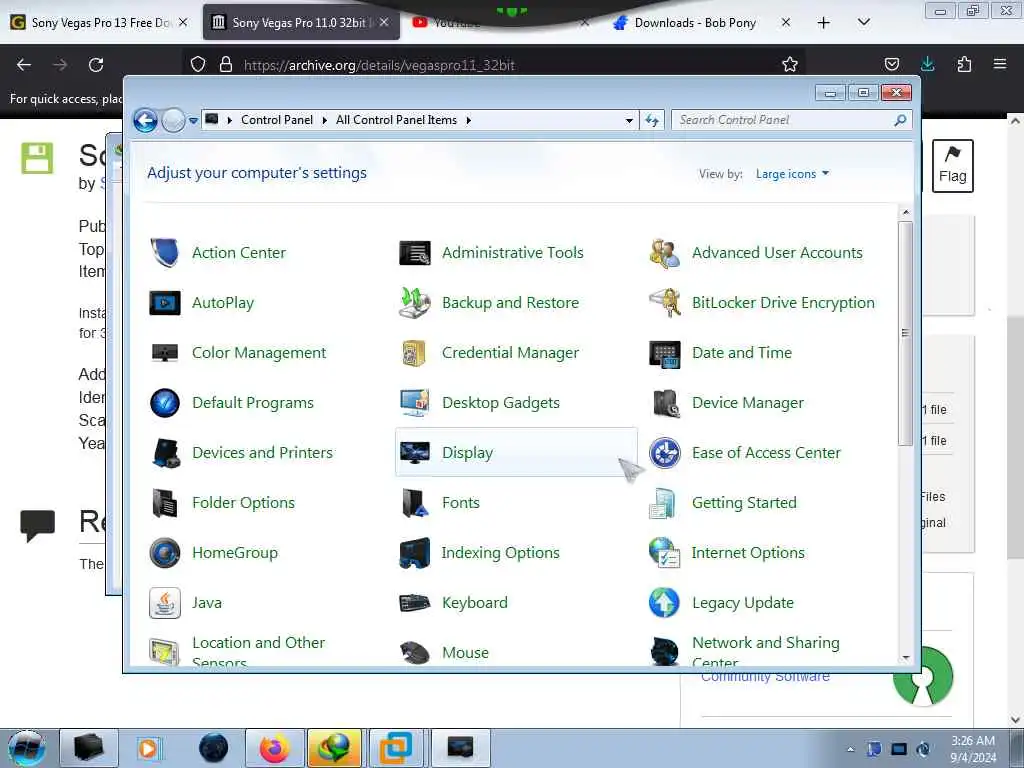The width and height of the screenshot is (1024, 768).
Task: Open the Date and Time icon
Action: point(665,353)
